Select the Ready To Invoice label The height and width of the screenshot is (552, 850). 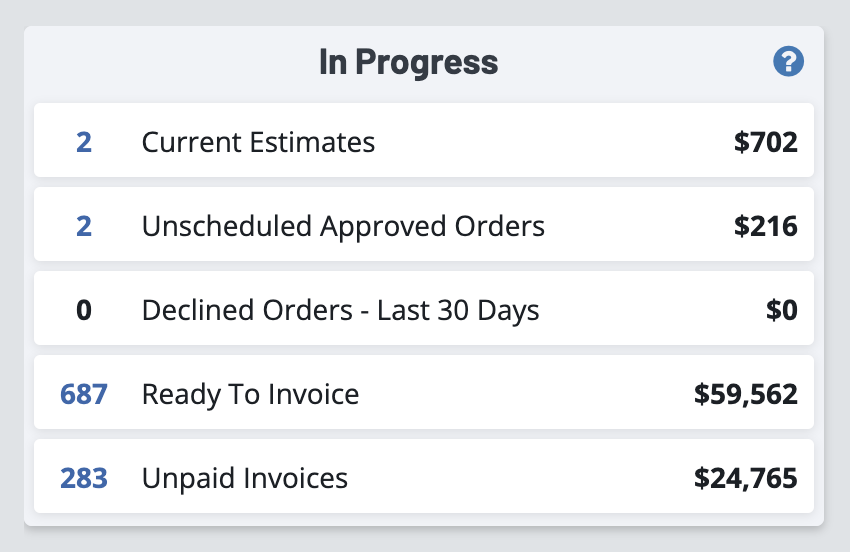250,394
